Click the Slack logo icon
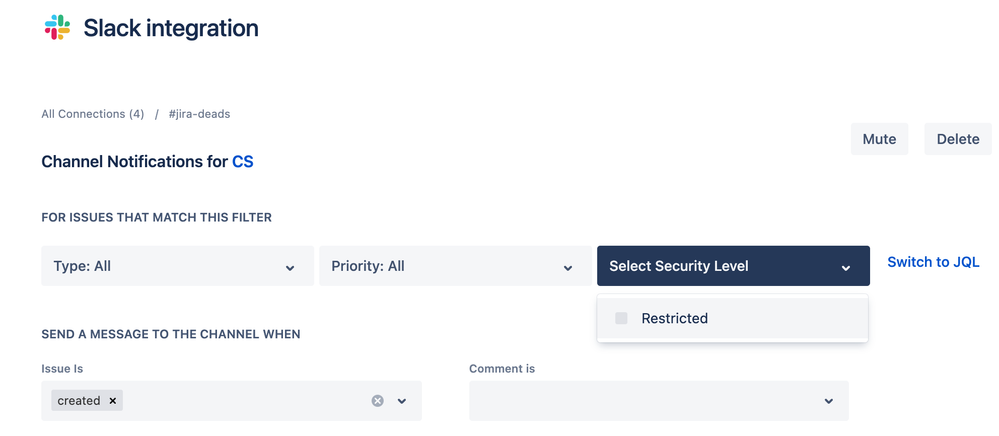The height and width of the screenshot is (436, 999). point(57,27)
